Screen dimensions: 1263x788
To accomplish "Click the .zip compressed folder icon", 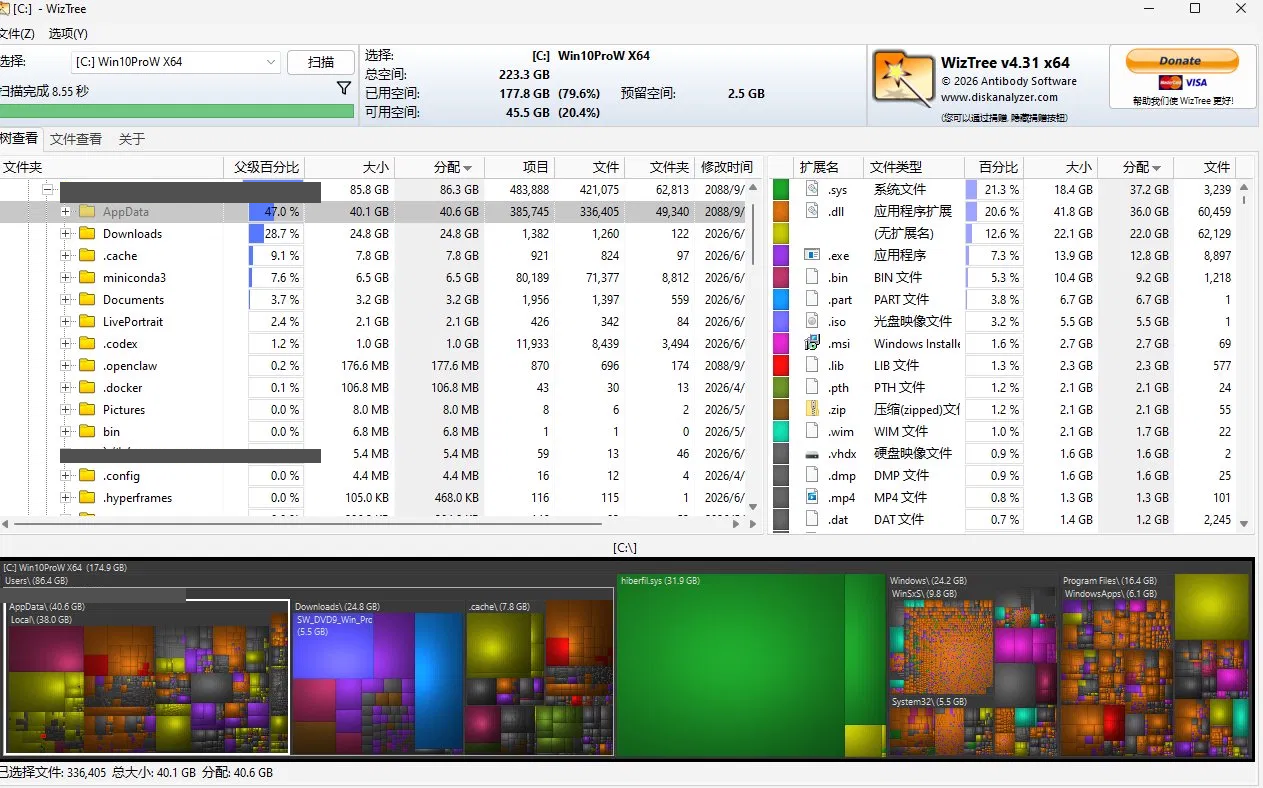I will [x=812, y=409].
